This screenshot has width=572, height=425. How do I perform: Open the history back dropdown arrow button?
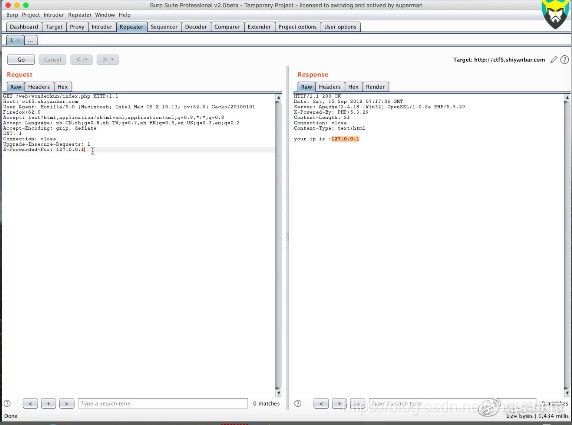[x=81, y=59]
